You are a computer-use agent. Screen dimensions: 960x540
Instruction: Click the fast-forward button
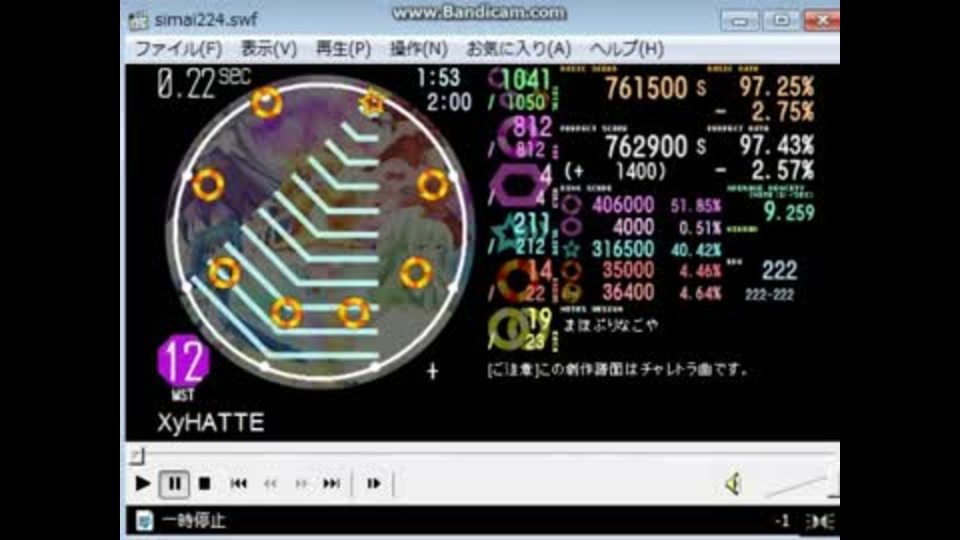click(301, 484)
